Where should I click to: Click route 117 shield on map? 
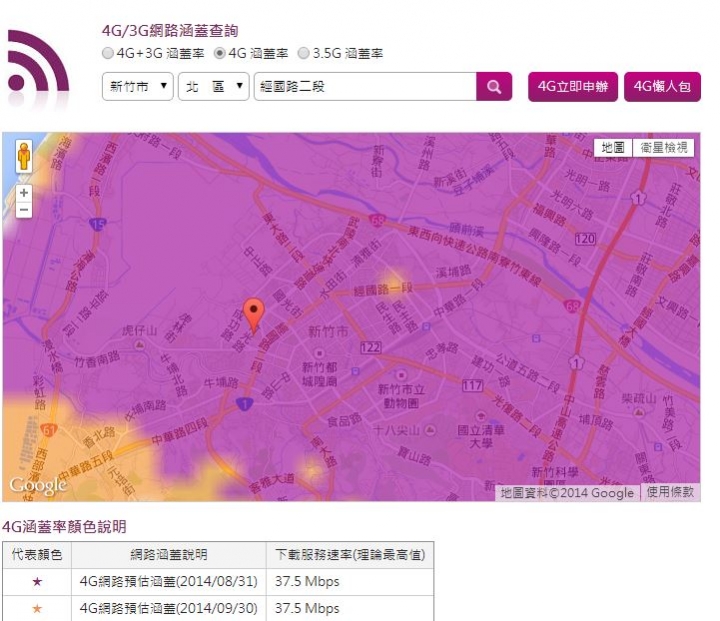pyautogui.click(x=472, y=385)
